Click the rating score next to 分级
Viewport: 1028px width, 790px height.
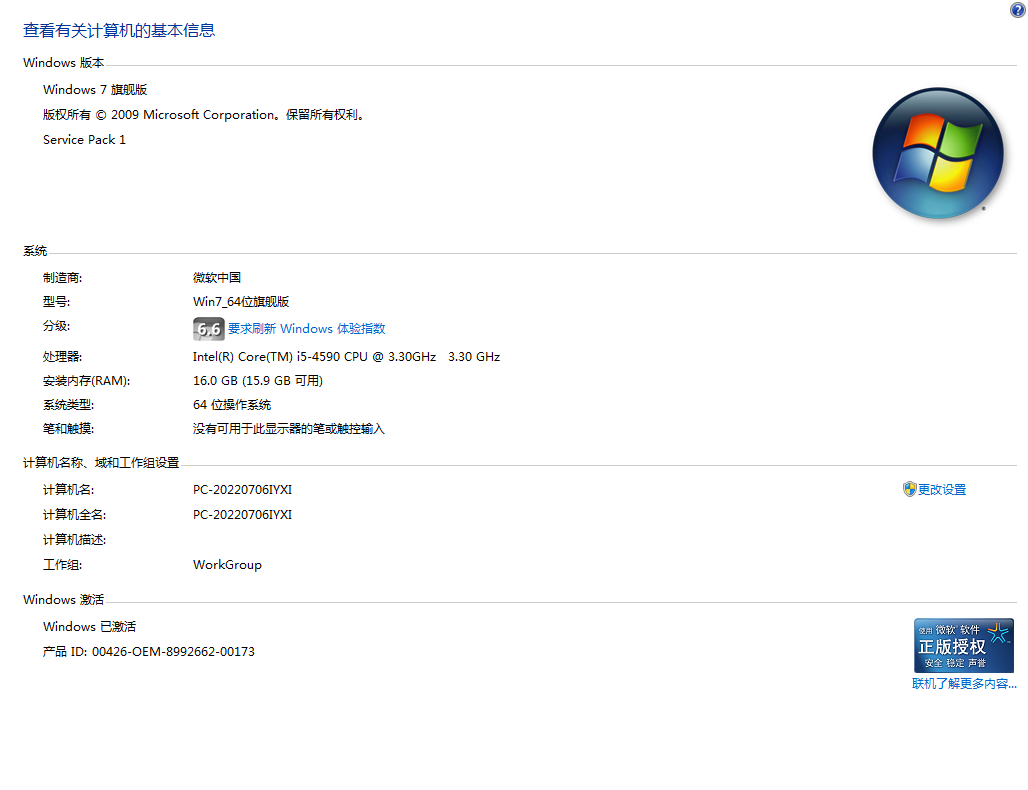208,328
